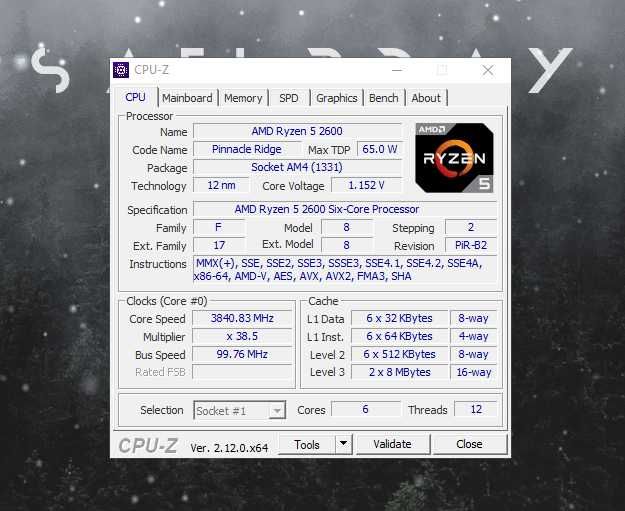Viewport: 625px width, 511px height.
Task: Click the Core Speed value '3840.83 MHz'
Action: pyautogui.click(x=242, y=318)
